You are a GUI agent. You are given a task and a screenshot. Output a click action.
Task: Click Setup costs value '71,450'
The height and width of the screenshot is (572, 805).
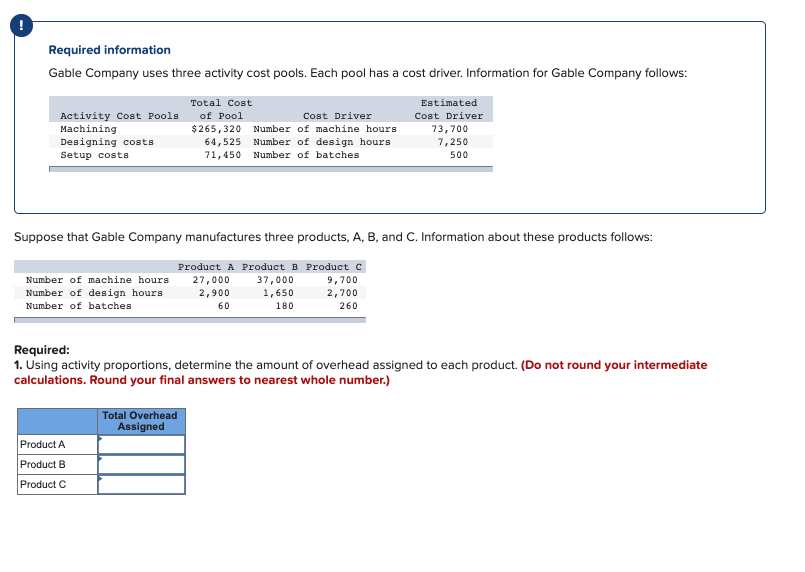pyautogui.click(x=222, y=155)
